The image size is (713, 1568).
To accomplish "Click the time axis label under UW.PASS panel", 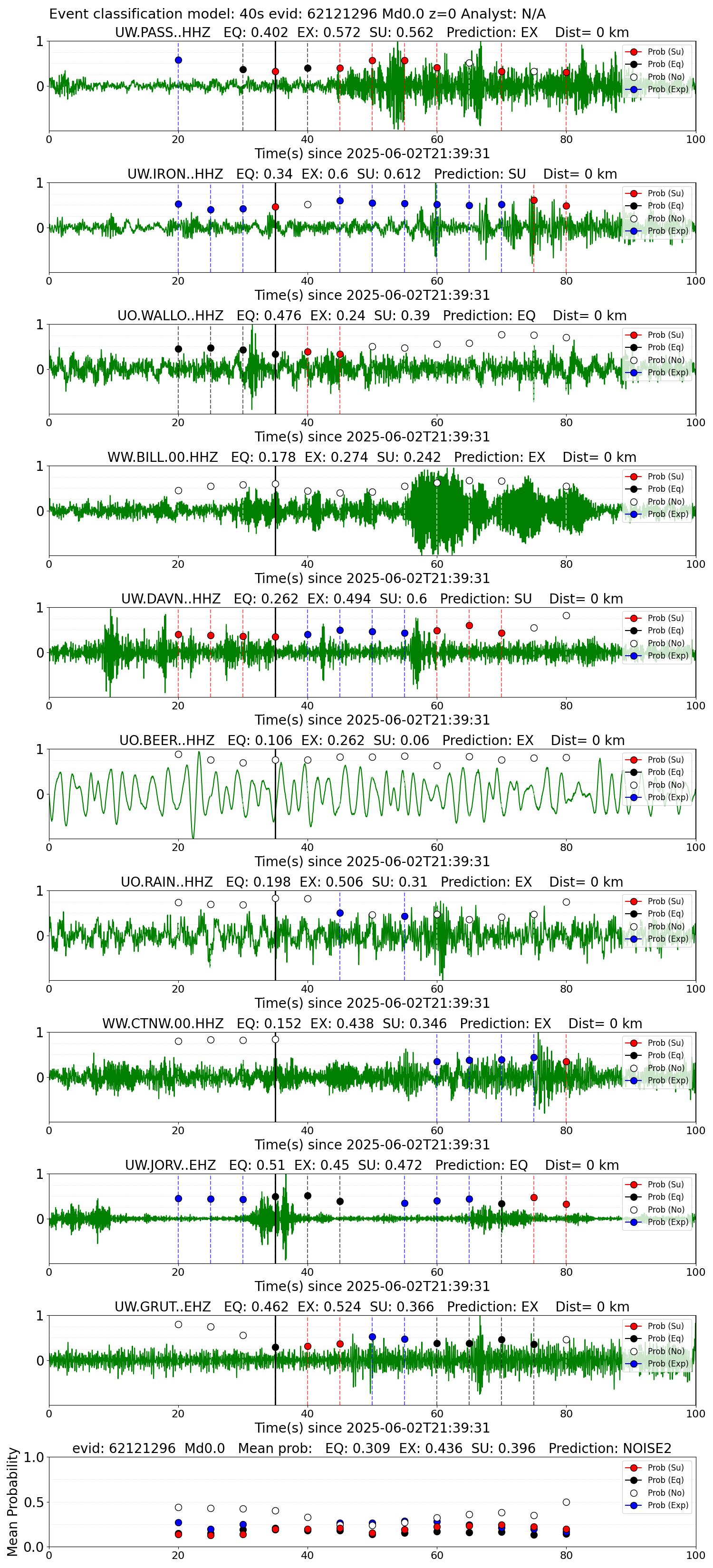I will (x=372, y=153).
